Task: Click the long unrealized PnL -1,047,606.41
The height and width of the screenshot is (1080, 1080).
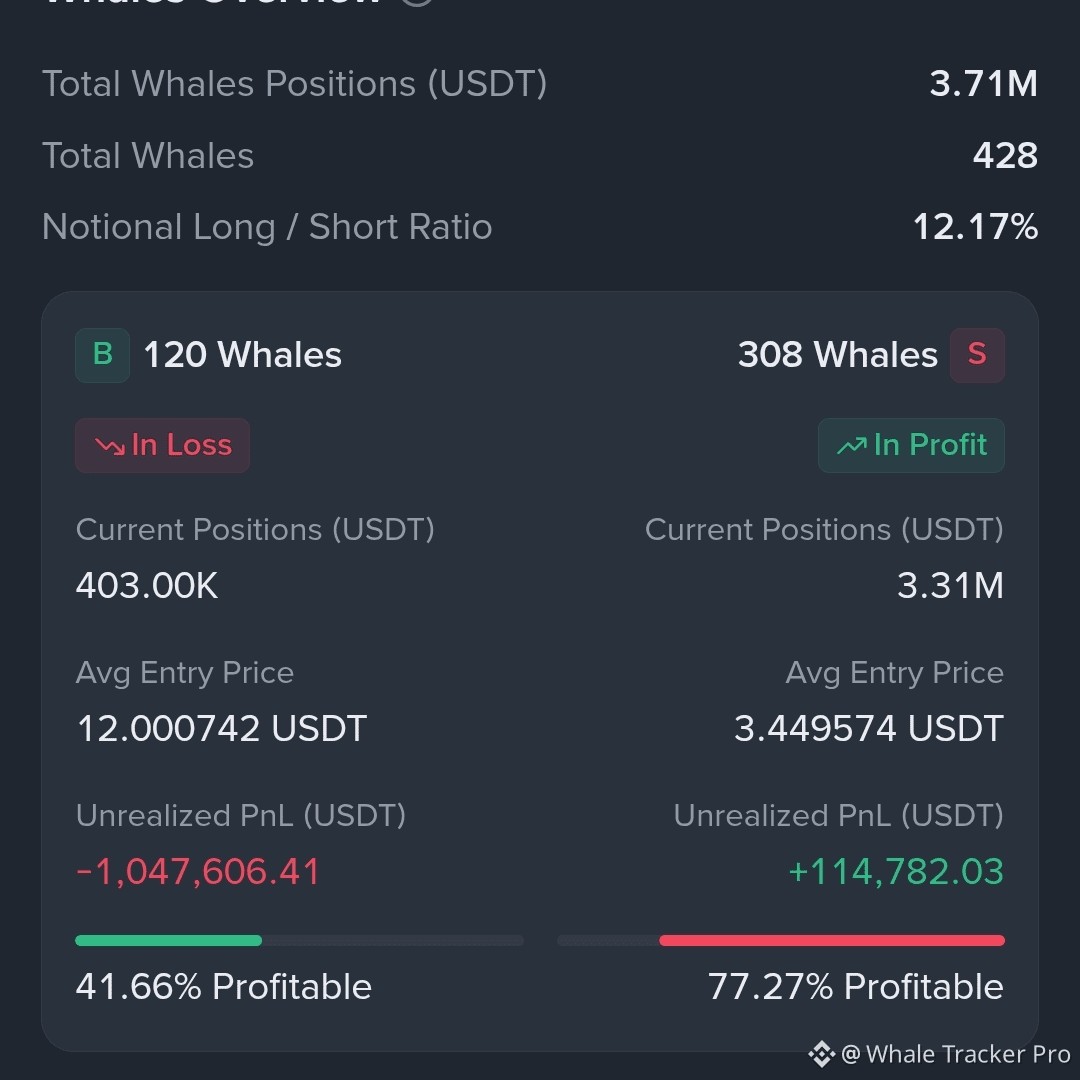Action: point(198,871)
